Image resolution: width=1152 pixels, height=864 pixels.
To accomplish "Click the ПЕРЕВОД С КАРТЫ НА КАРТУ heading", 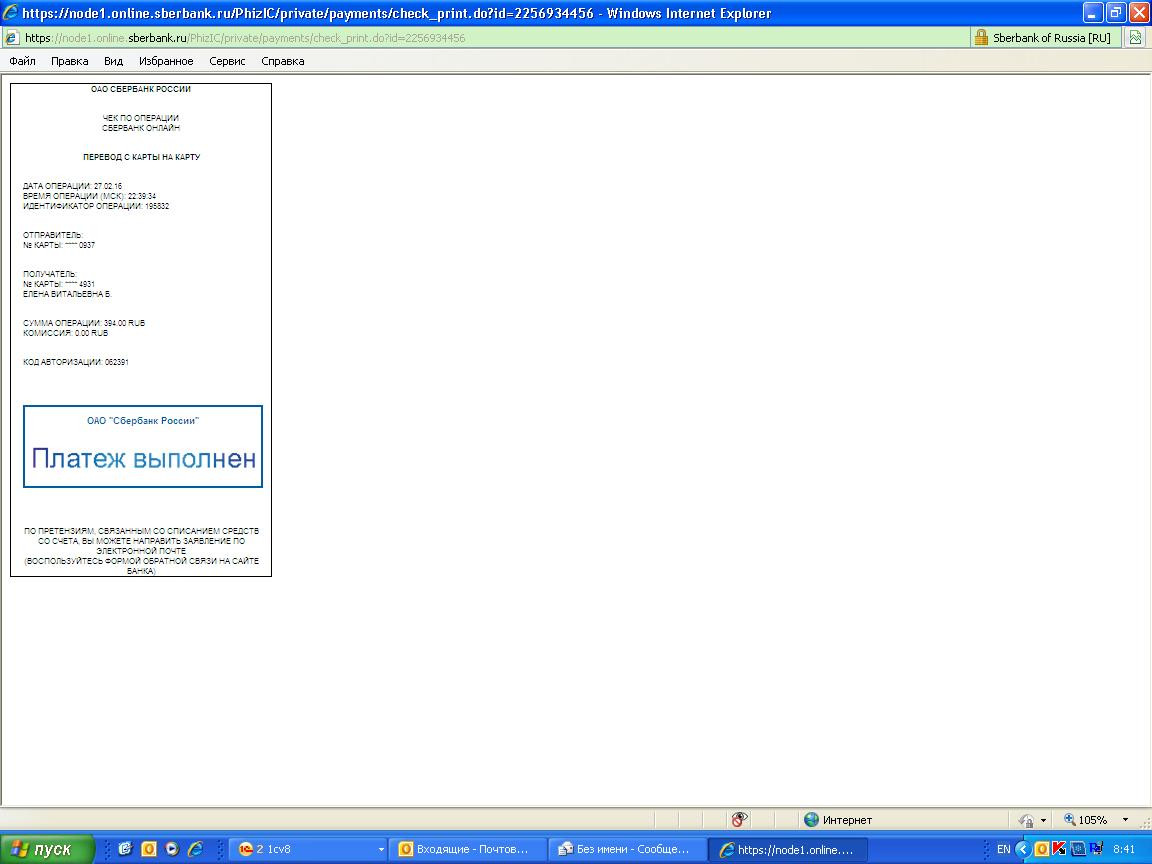I will [141, 156].
